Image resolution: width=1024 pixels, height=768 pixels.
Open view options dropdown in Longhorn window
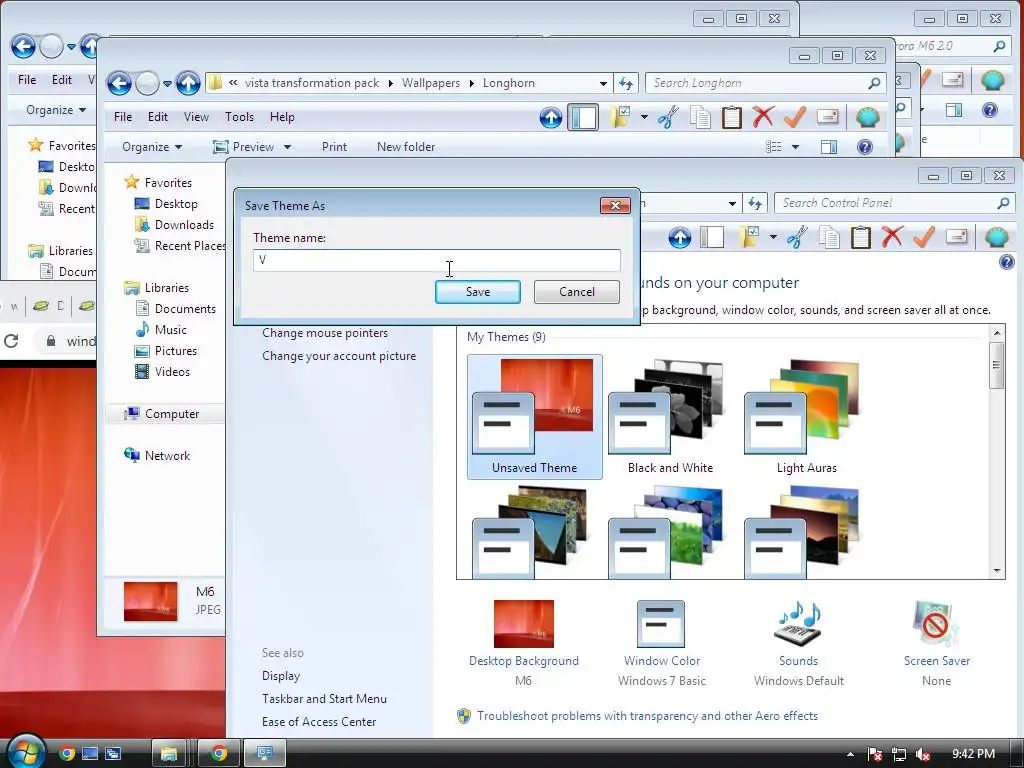pyautogui.click(x=795, y=147)
